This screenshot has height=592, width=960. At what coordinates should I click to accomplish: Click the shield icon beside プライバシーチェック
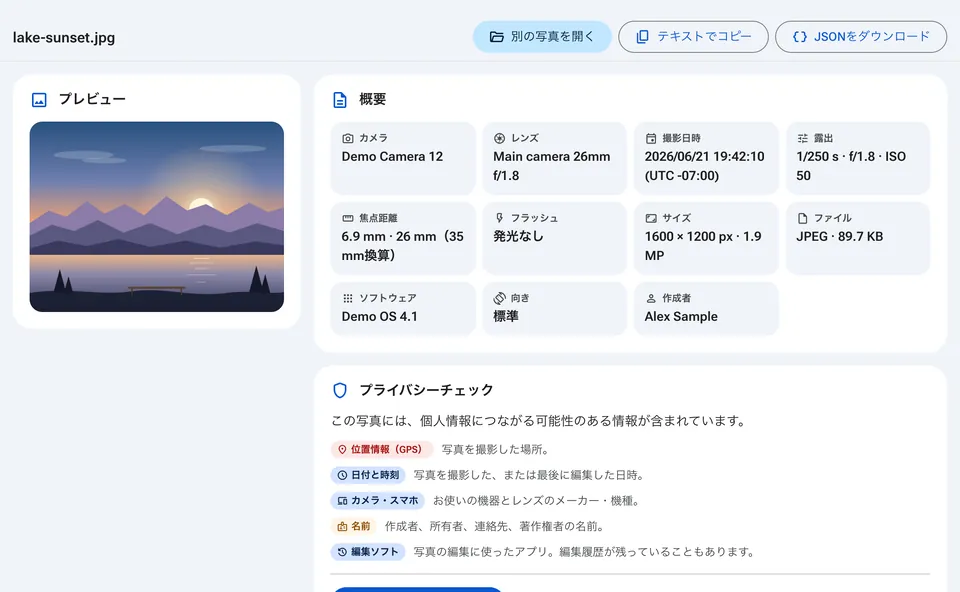tap(340, 390)
